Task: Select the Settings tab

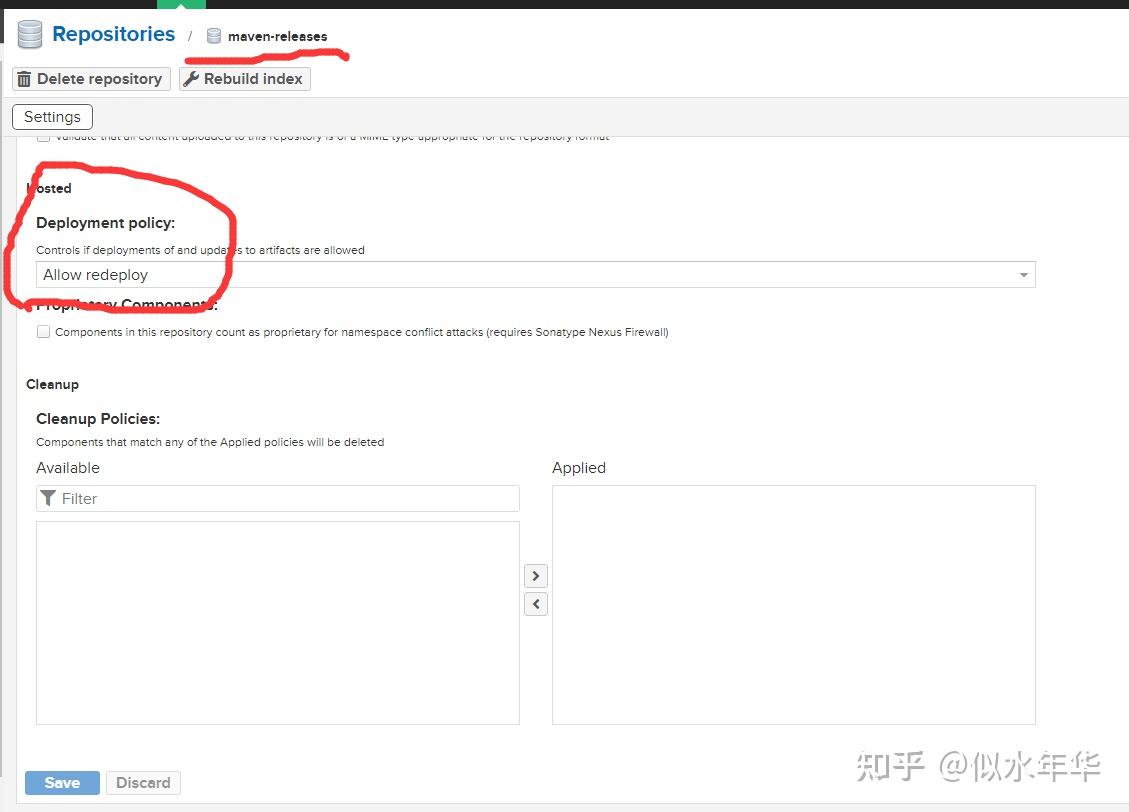Action: [52, 116]
